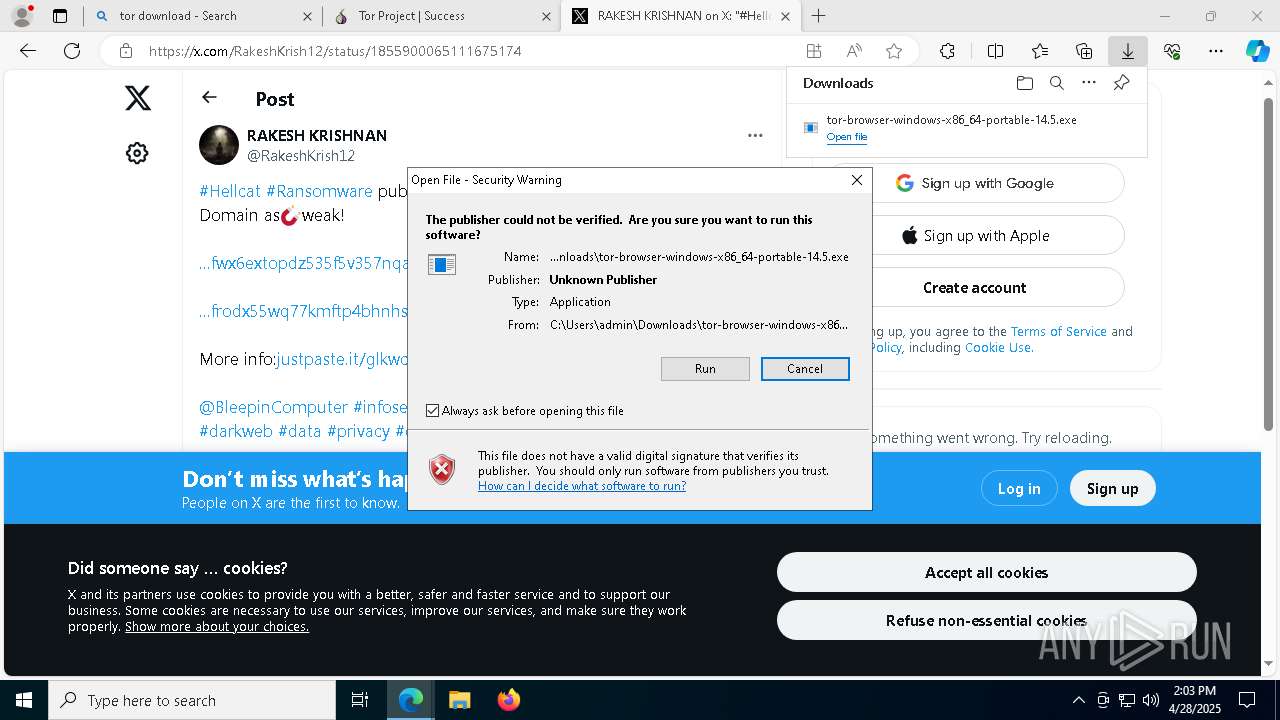
Task: Open the @BleepinComputer mention
Action: tap(273, 407)
